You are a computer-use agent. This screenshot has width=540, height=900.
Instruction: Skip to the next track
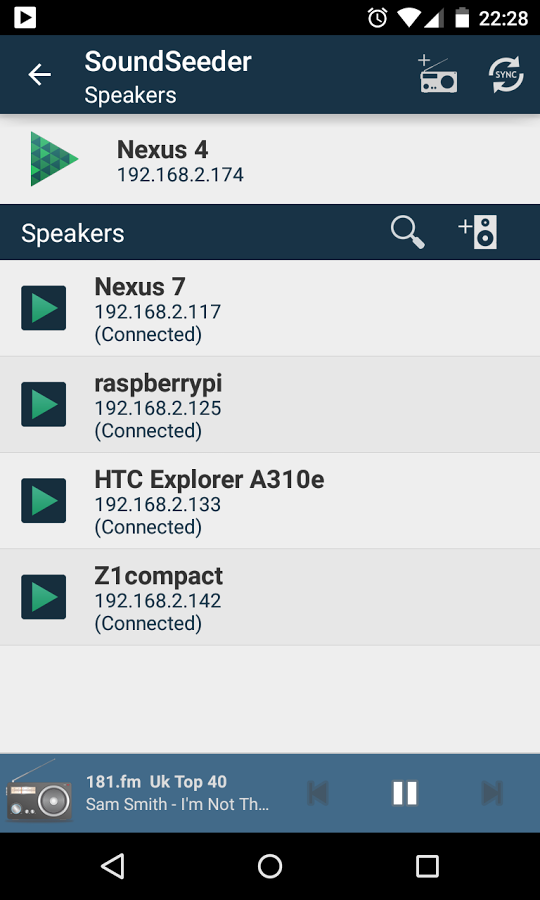pyautogui.click(x=492, y=793)
